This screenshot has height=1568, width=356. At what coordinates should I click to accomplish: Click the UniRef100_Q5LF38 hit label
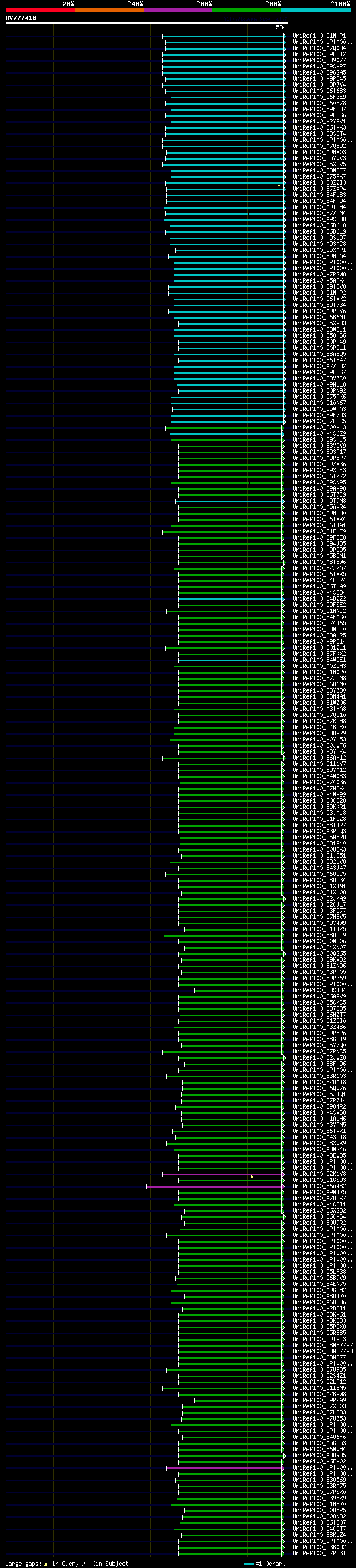pyautogui.click(x=319, y=1272)
